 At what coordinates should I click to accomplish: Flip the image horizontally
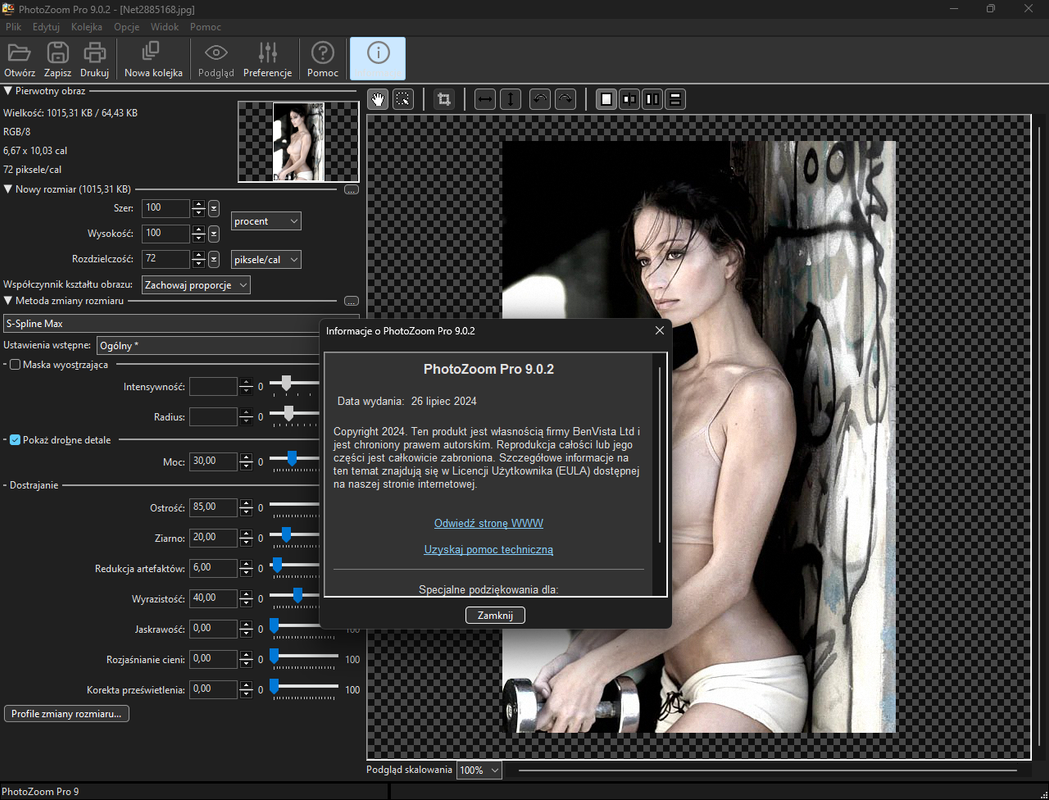coord(485,100)
